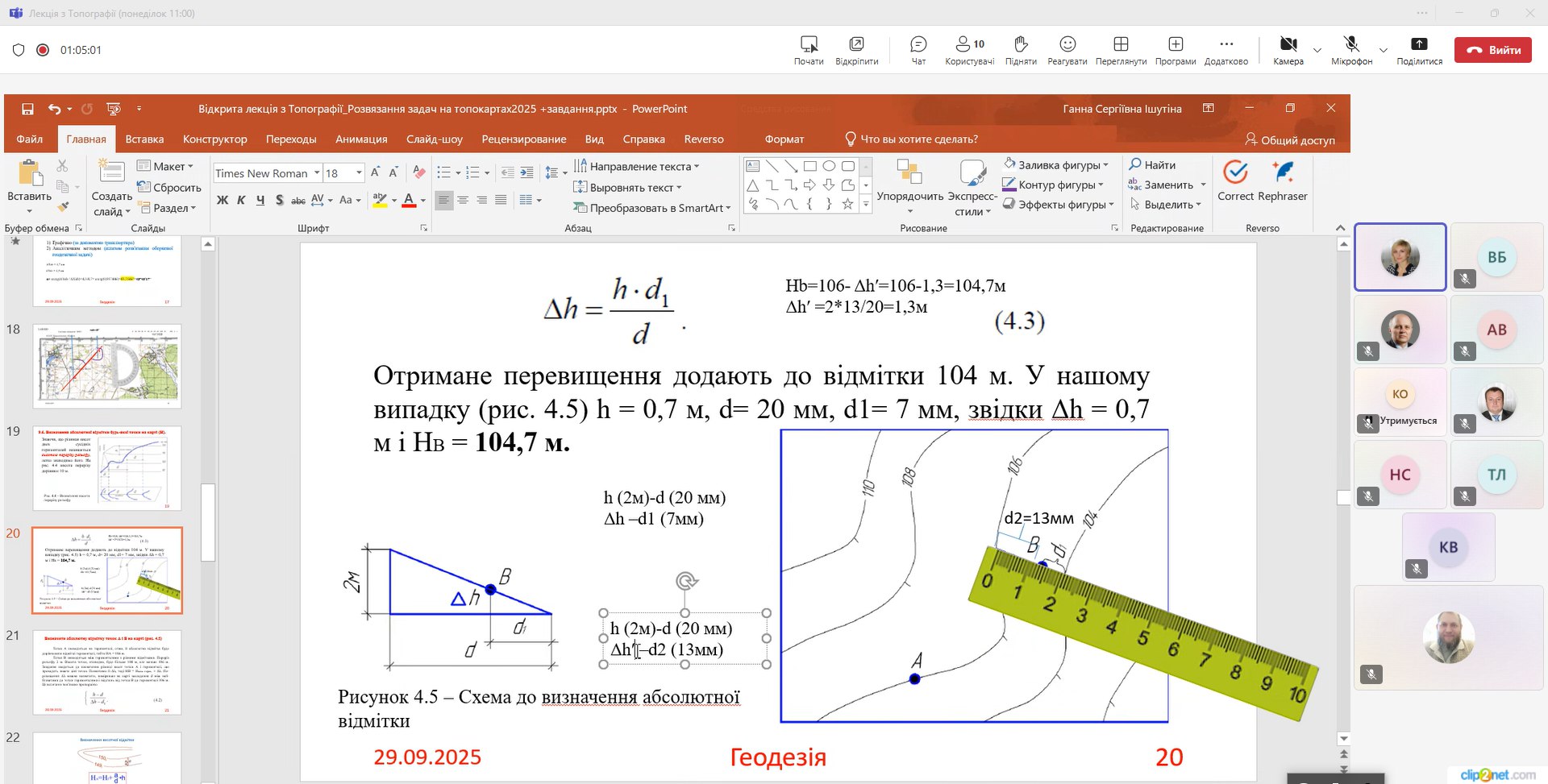Open the Teams Chat panel
This screenshot has width=1548, height=784.
[918, 50]
